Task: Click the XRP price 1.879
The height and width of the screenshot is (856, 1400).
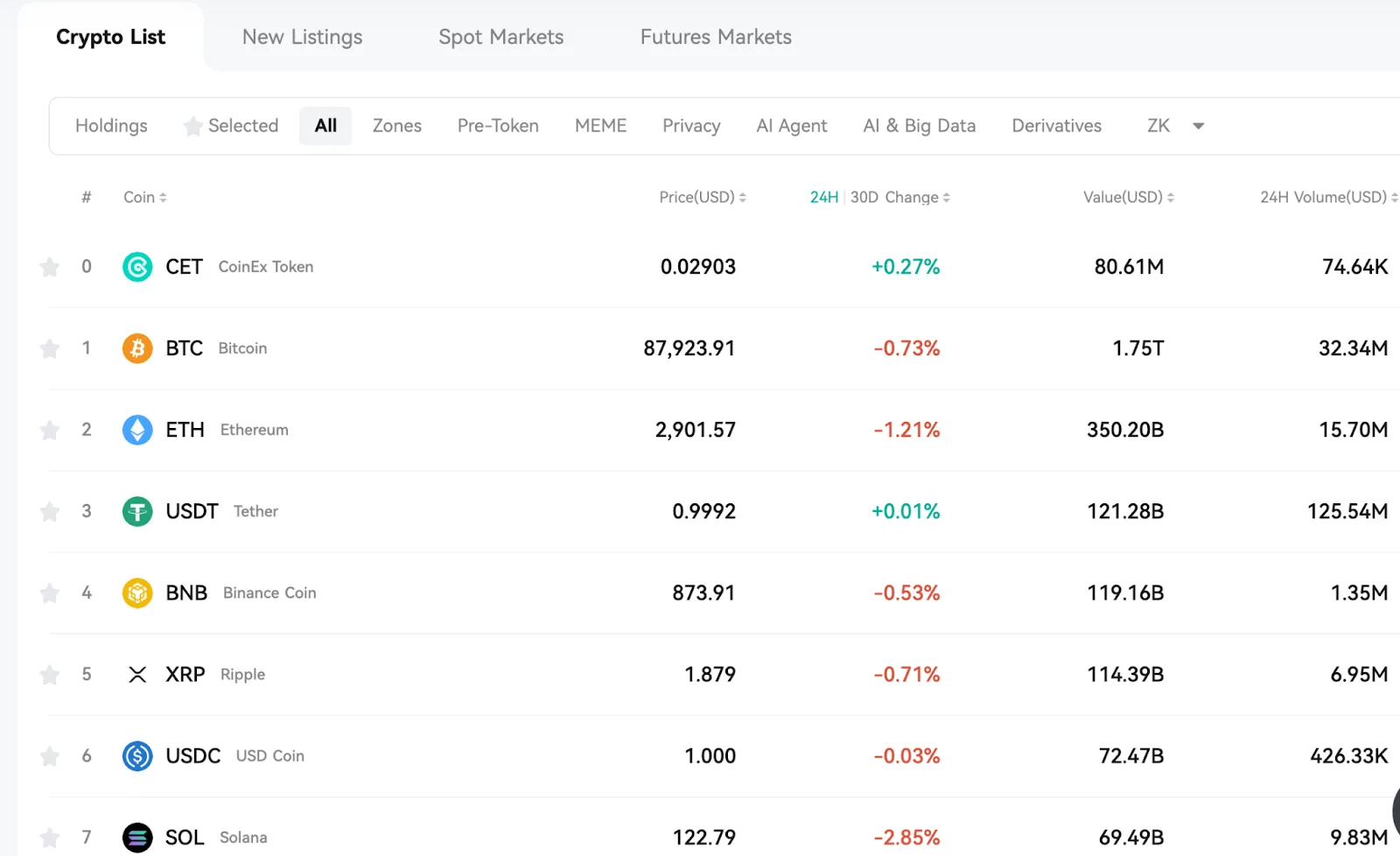Action: click(x=710, y=674)
